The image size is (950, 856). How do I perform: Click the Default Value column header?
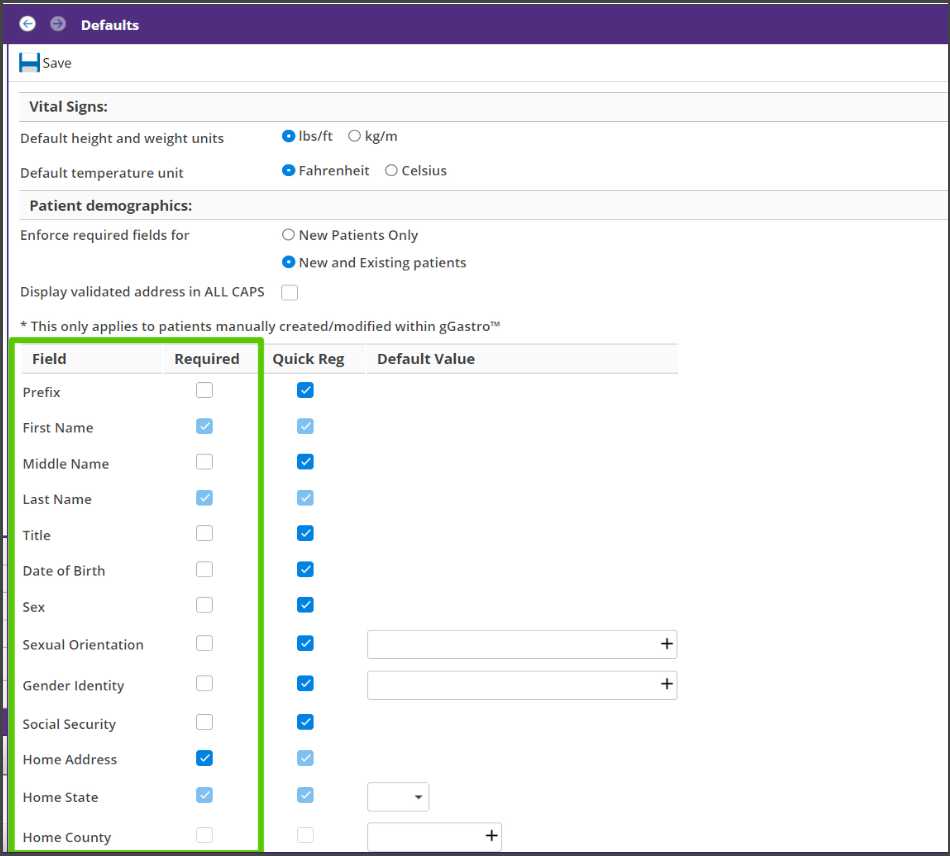(426, 359)
